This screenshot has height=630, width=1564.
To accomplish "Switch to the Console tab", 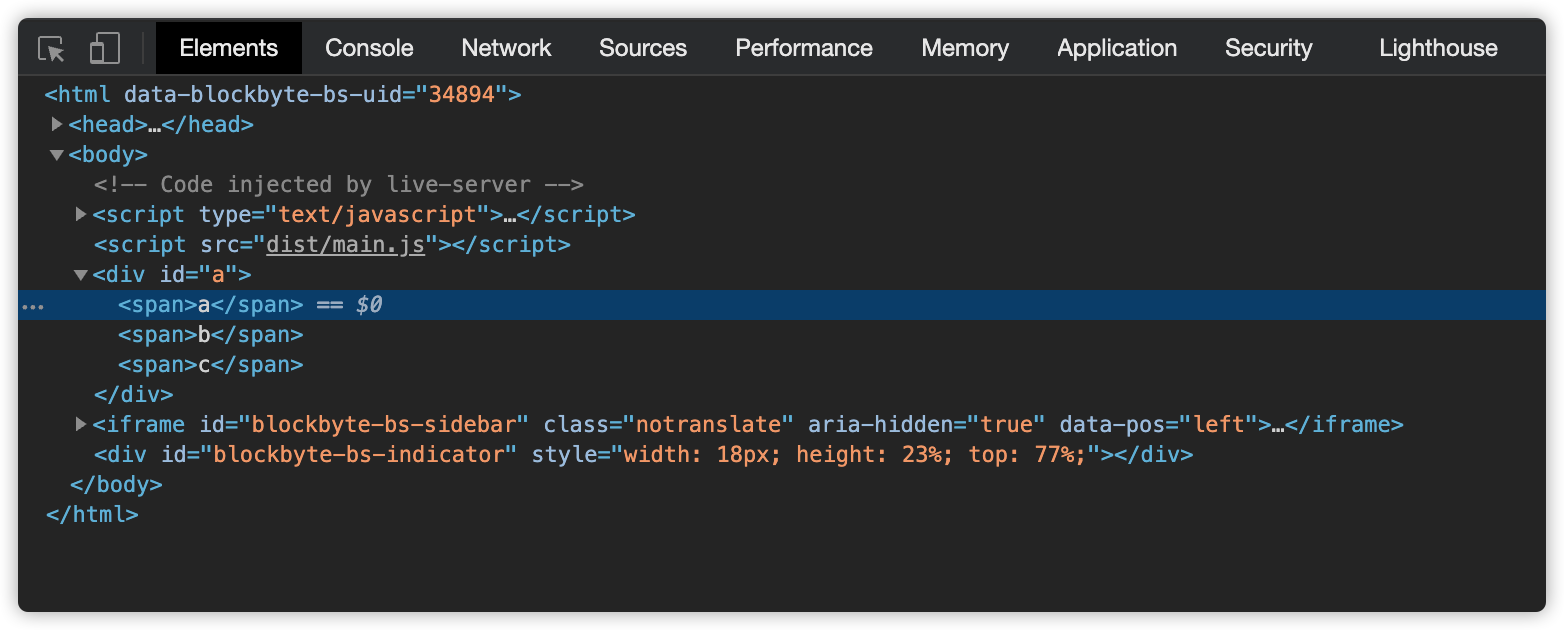I will [369, 48].
